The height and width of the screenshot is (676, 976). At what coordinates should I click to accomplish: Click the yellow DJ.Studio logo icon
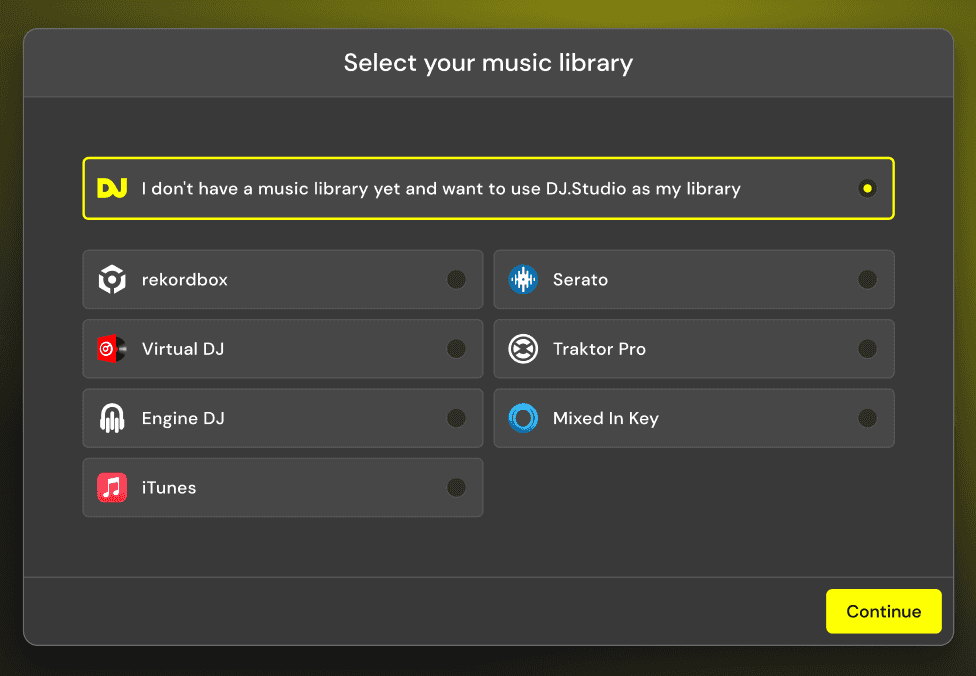pos(112,188)
